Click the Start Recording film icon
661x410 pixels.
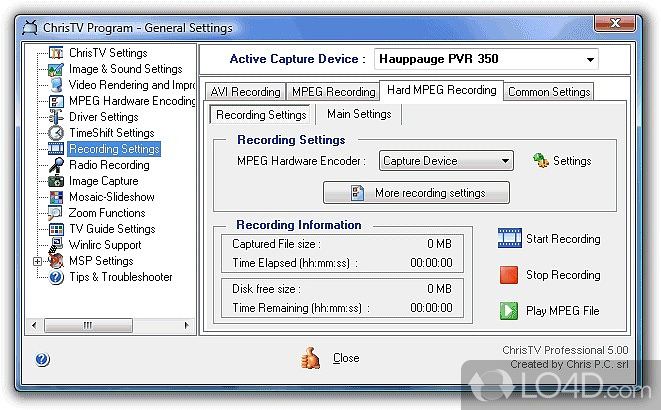point(510,239)
